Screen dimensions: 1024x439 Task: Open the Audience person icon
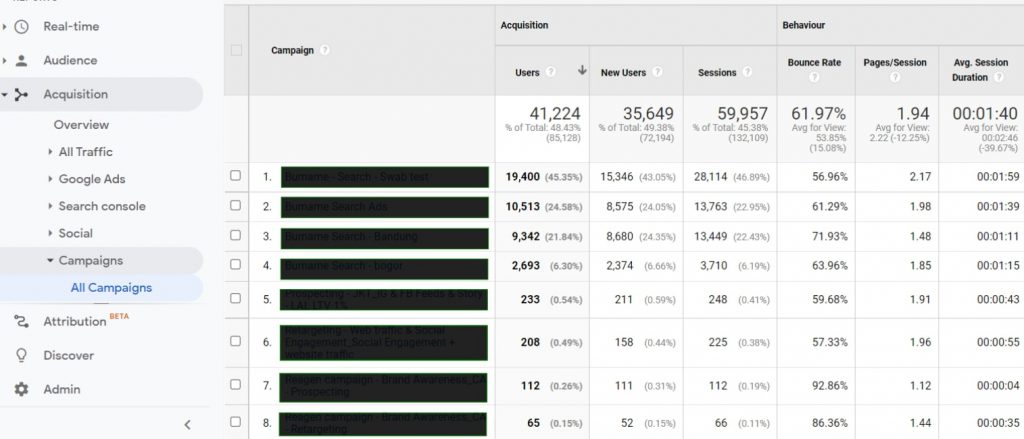click(x=22, y=61)
